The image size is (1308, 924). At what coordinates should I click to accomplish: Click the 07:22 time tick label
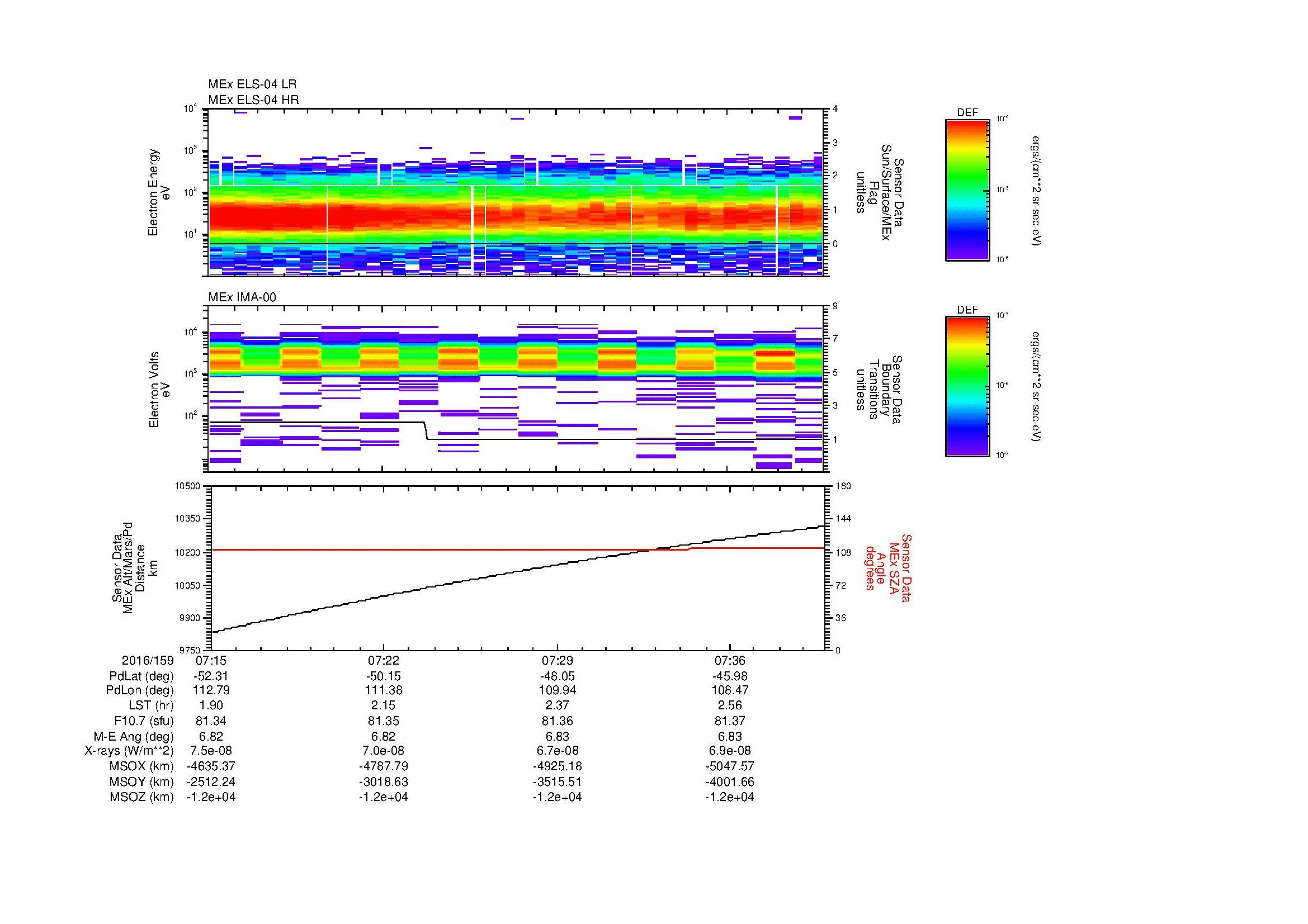(384, 660)
